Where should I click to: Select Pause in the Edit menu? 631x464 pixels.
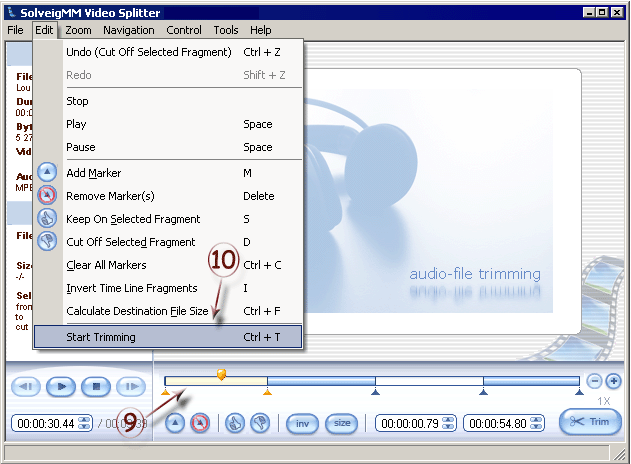pos(168,147)
